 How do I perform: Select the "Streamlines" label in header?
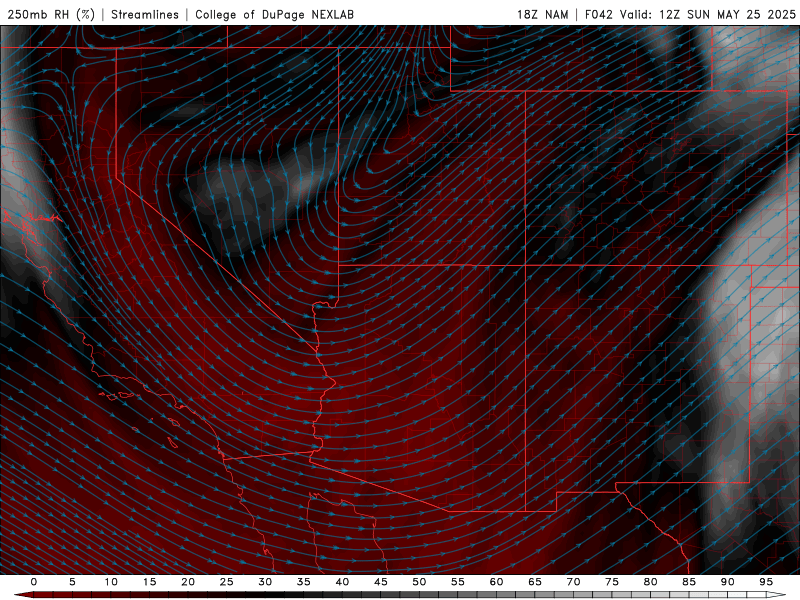click(x=145, y=14)
